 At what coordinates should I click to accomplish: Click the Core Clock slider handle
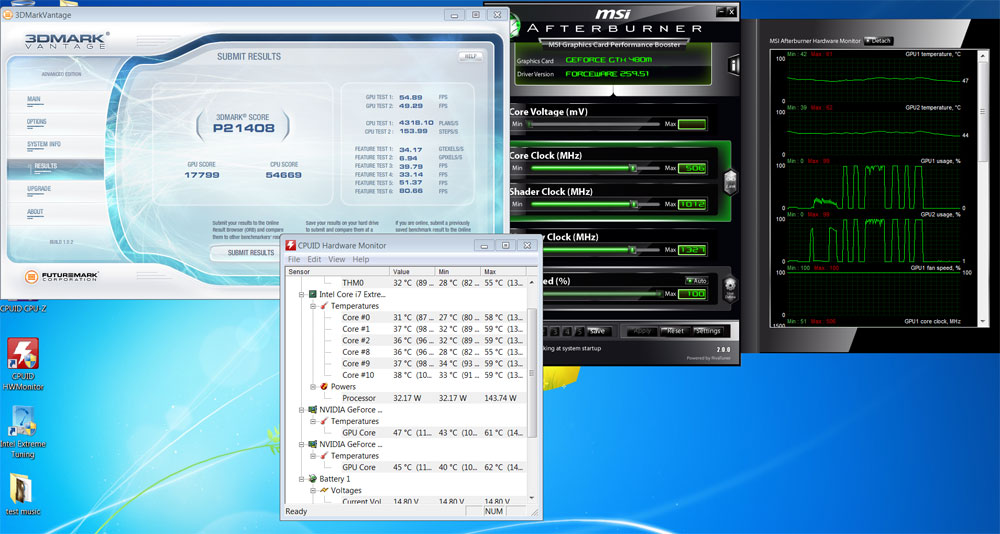pyautogui.click(x=633, y=168)
